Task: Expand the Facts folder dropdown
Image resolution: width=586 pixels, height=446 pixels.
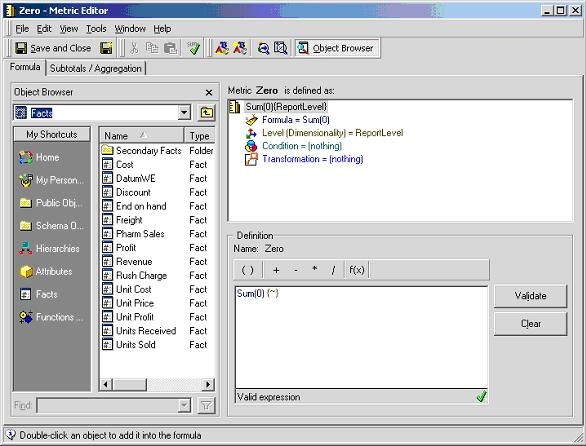Action: 184,113
